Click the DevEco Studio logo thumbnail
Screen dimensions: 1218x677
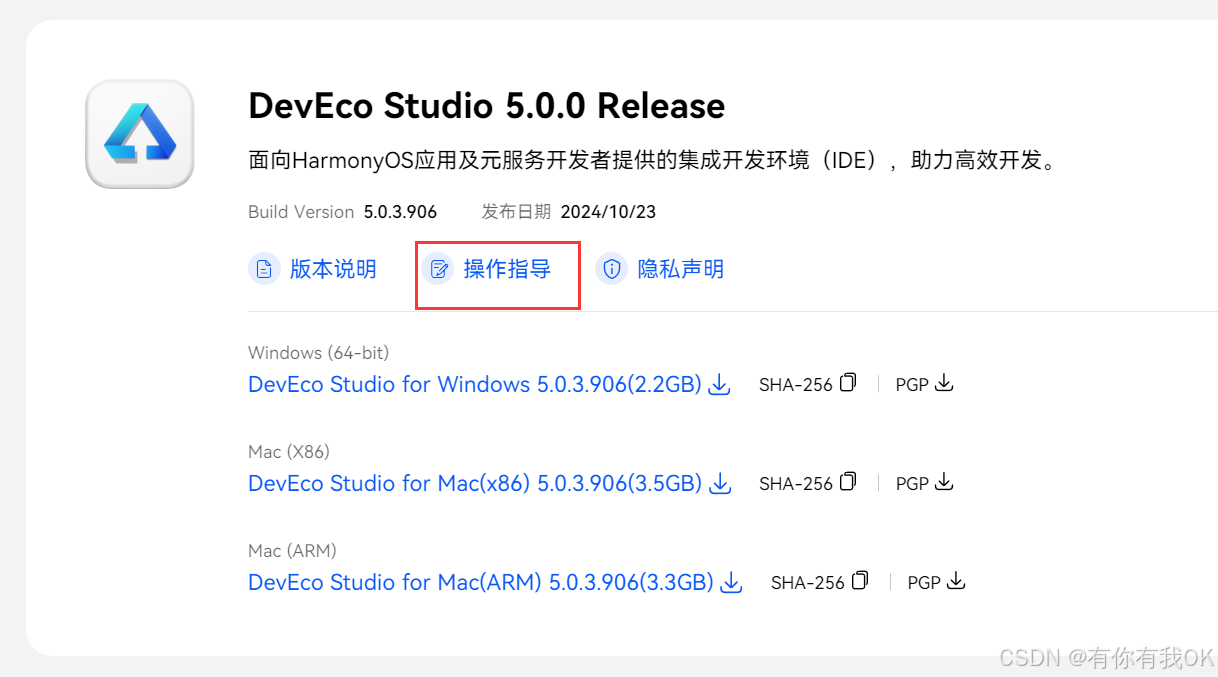coord(139,134)
